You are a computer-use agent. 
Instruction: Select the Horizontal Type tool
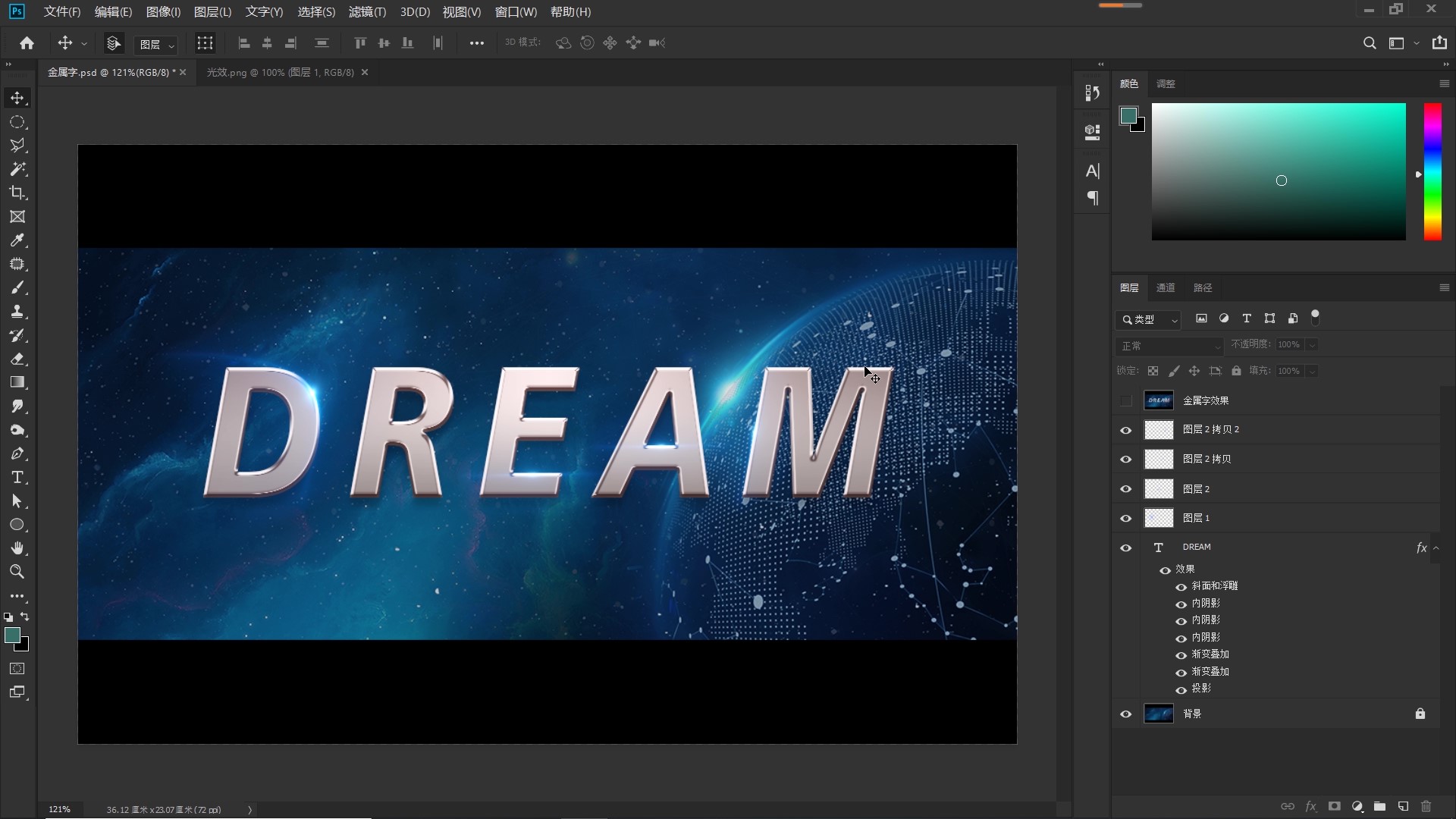[17, 478]
